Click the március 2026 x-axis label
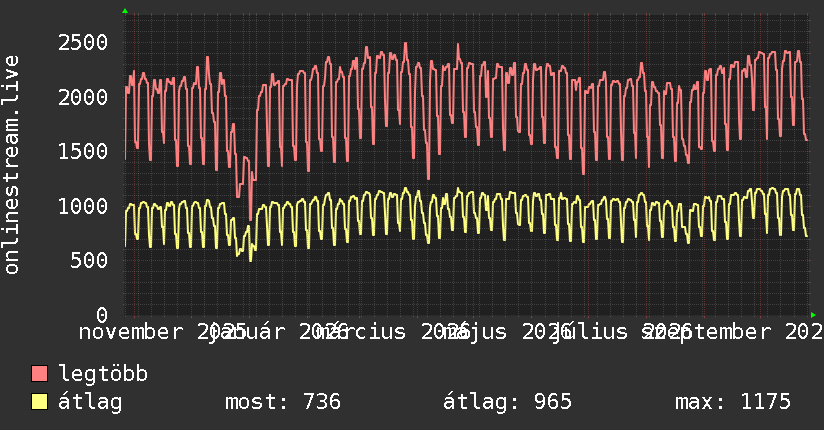Image resolution: width=824 pixels, height=430 pixels. tap(393, 332)
